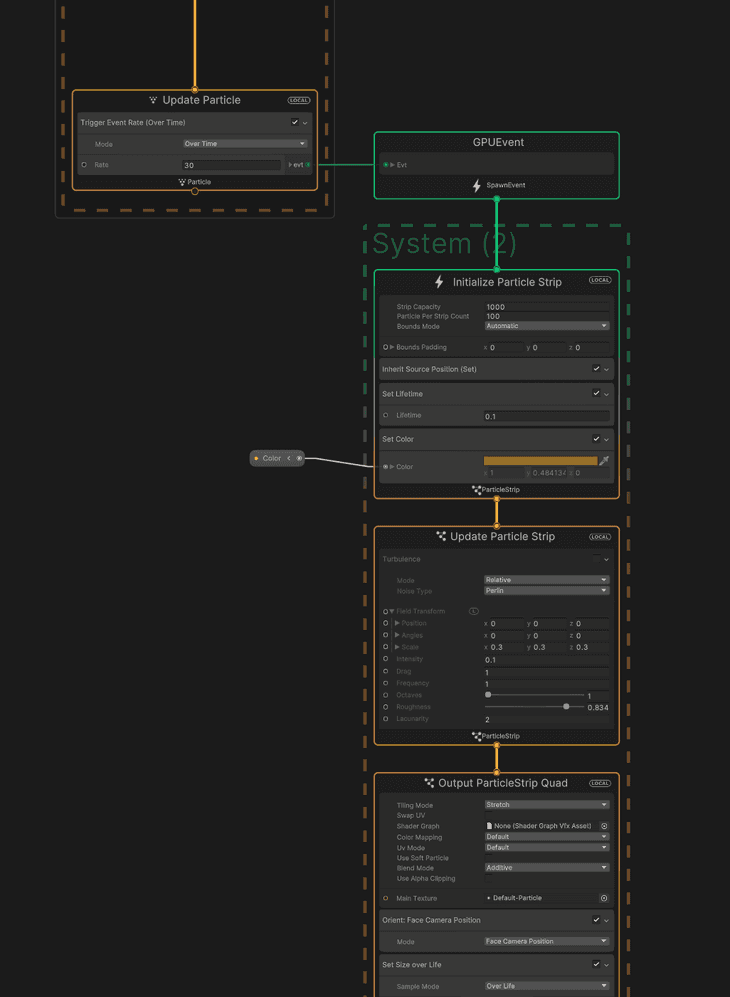This screenshot has height=997, width=730.
Task: Expand the Scale foldout under Field Transform
Action: point(397,647)
